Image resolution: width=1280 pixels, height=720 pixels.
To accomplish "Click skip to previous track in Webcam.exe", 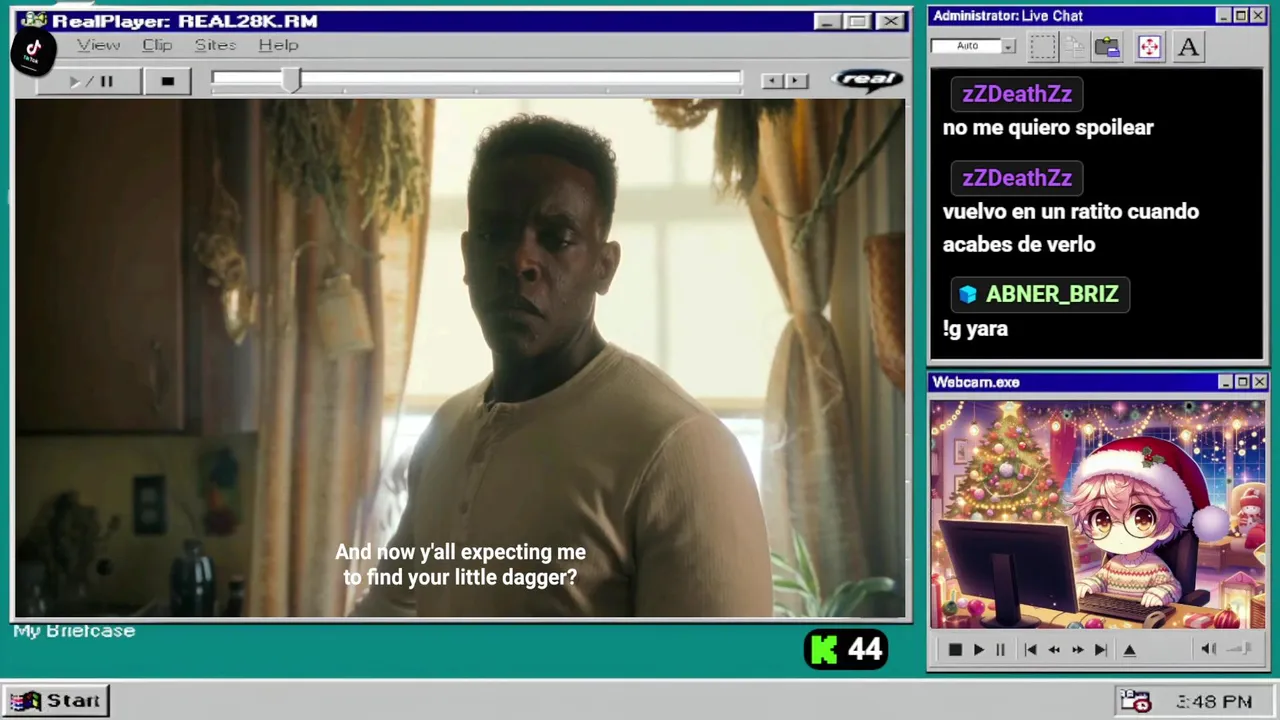I will (1030, 650).
